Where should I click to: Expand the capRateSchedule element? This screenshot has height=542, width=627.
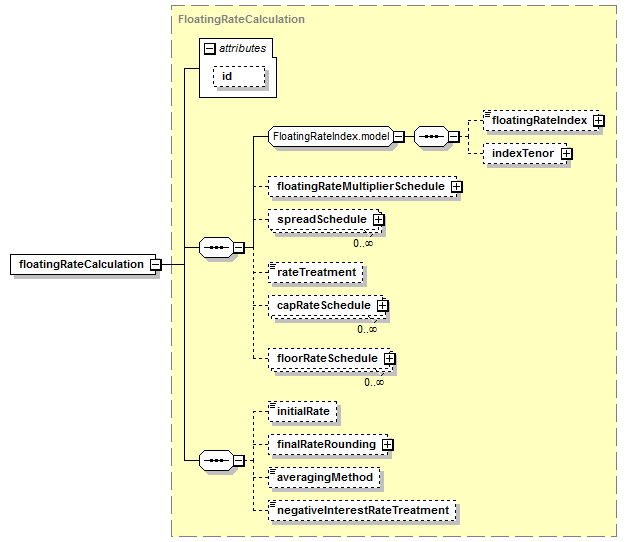tap(382, 305)
